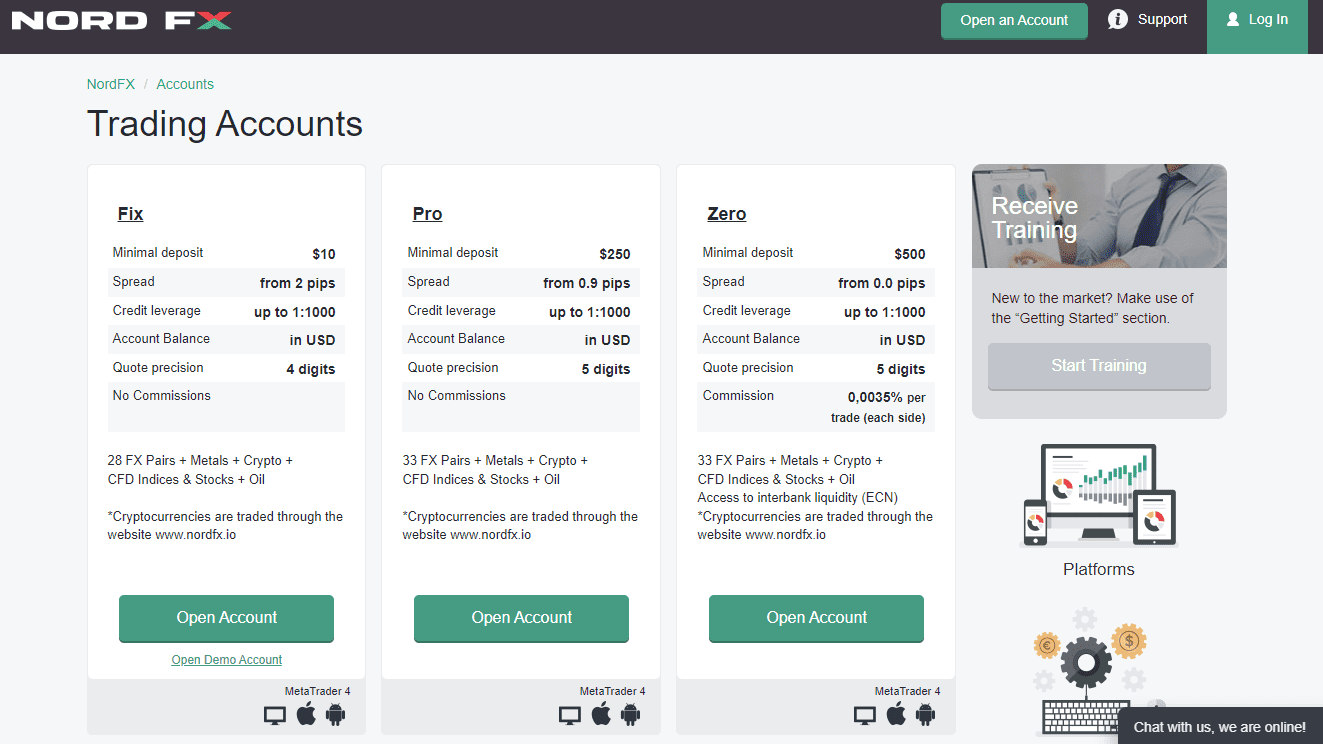Screen dimensions: 1323x744
Task: Click the Android icon for the Pro account
Action: pos(631,714)
